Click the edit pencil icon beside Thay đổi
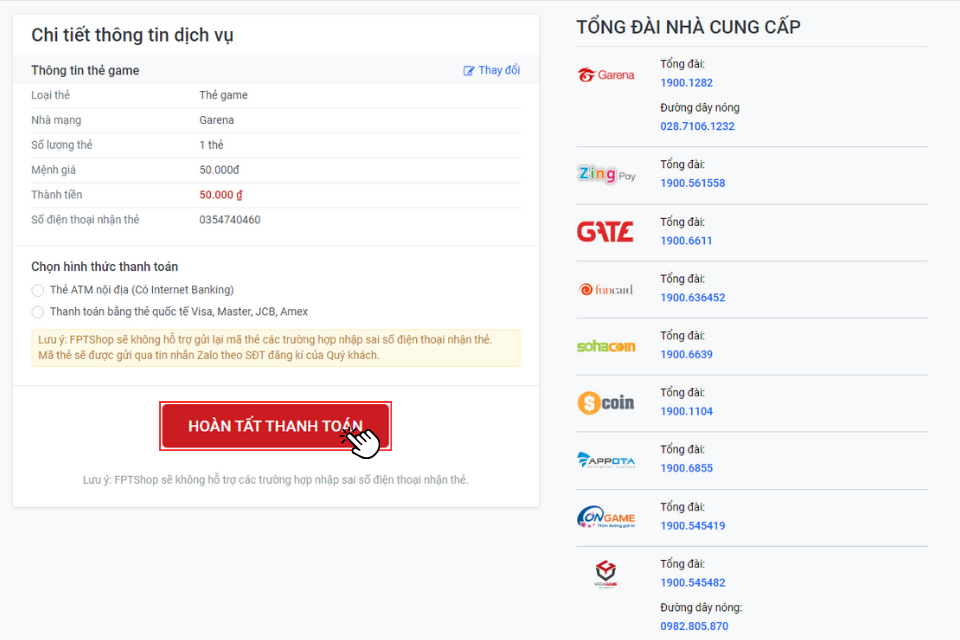Viewport: 960px width, 640px height. tap(468, 70)
